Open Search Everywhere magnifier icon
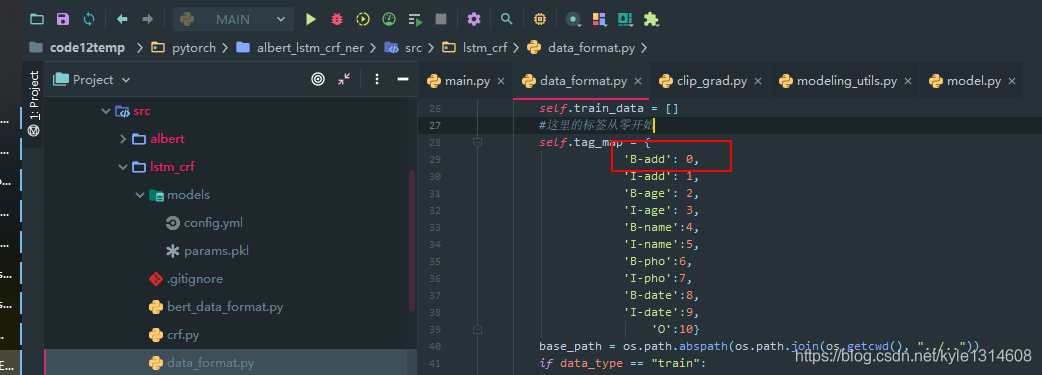Image resolution: width=1042 pixels, height=375 pixels. tap(506, 19)
